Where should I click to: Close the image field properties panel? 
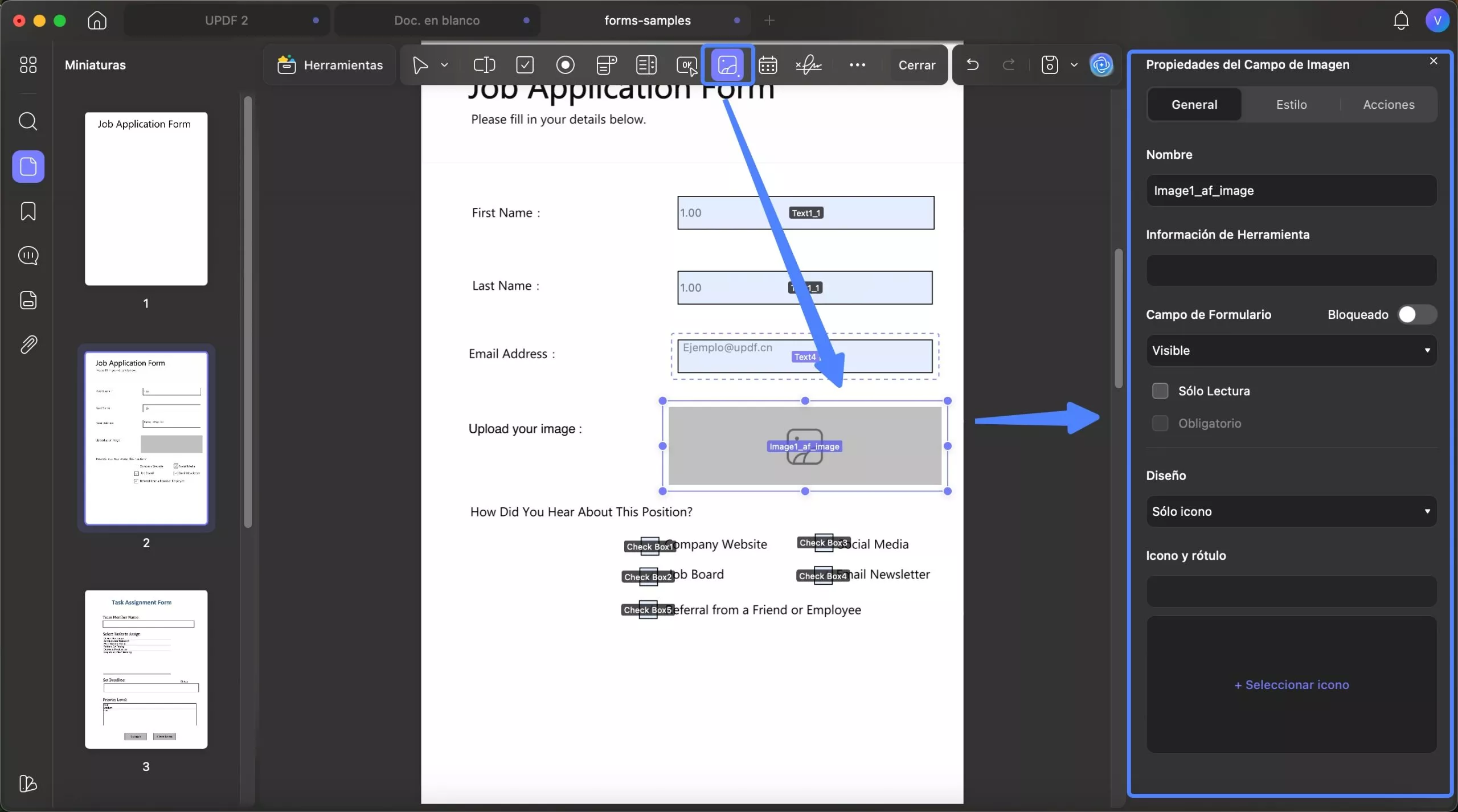[x=1434, y=61]
